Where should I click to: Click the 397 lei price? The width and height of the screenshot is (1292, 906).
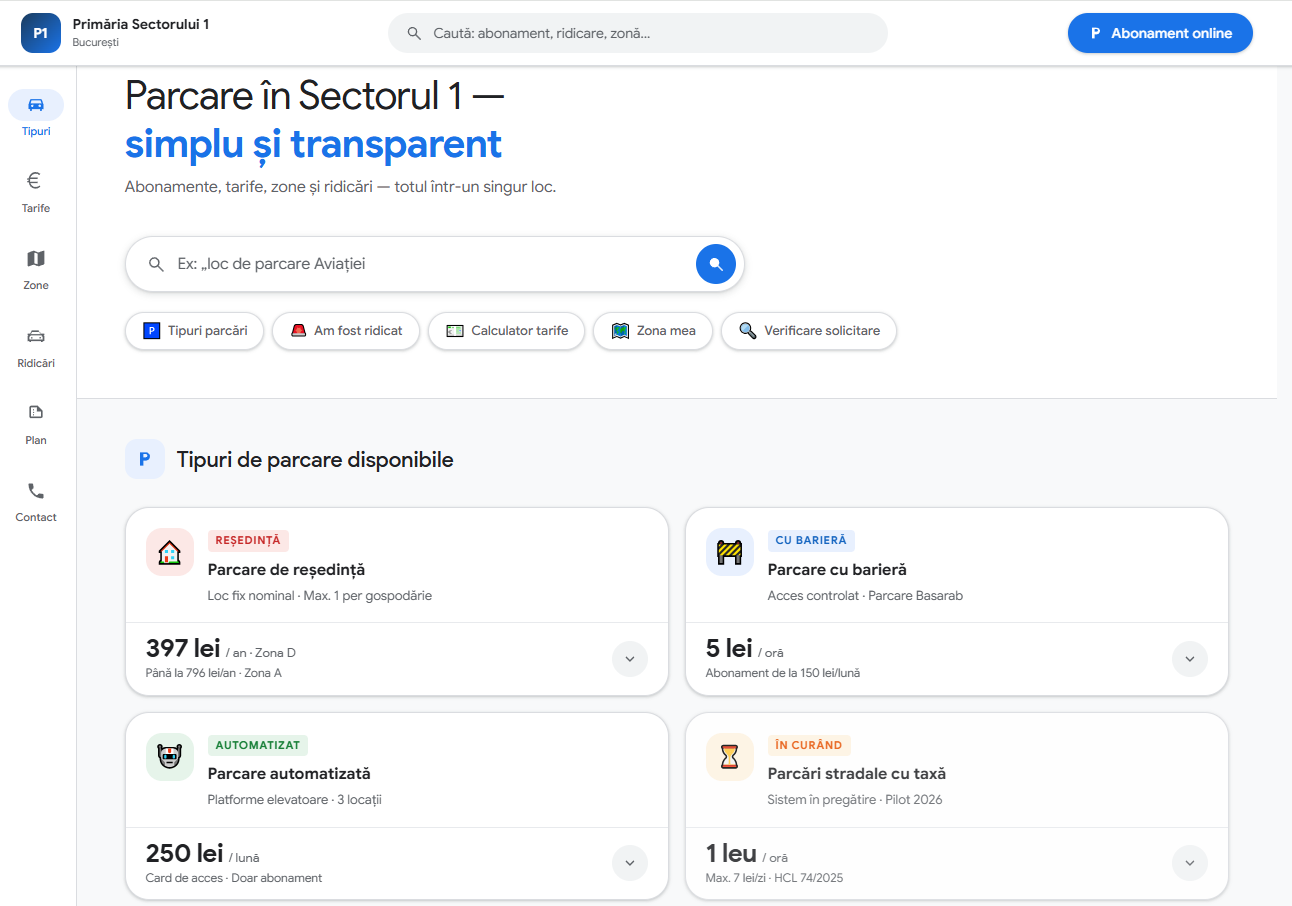(x=183, y=648)
